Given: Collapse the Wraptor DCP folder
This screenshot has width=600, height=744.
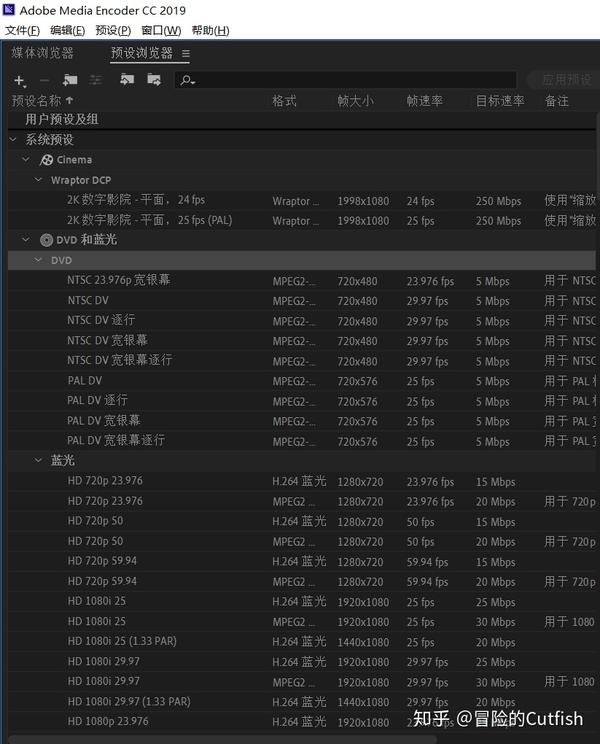Looking at the screenshot, I should pyautogui.click(x=38, y=179).
